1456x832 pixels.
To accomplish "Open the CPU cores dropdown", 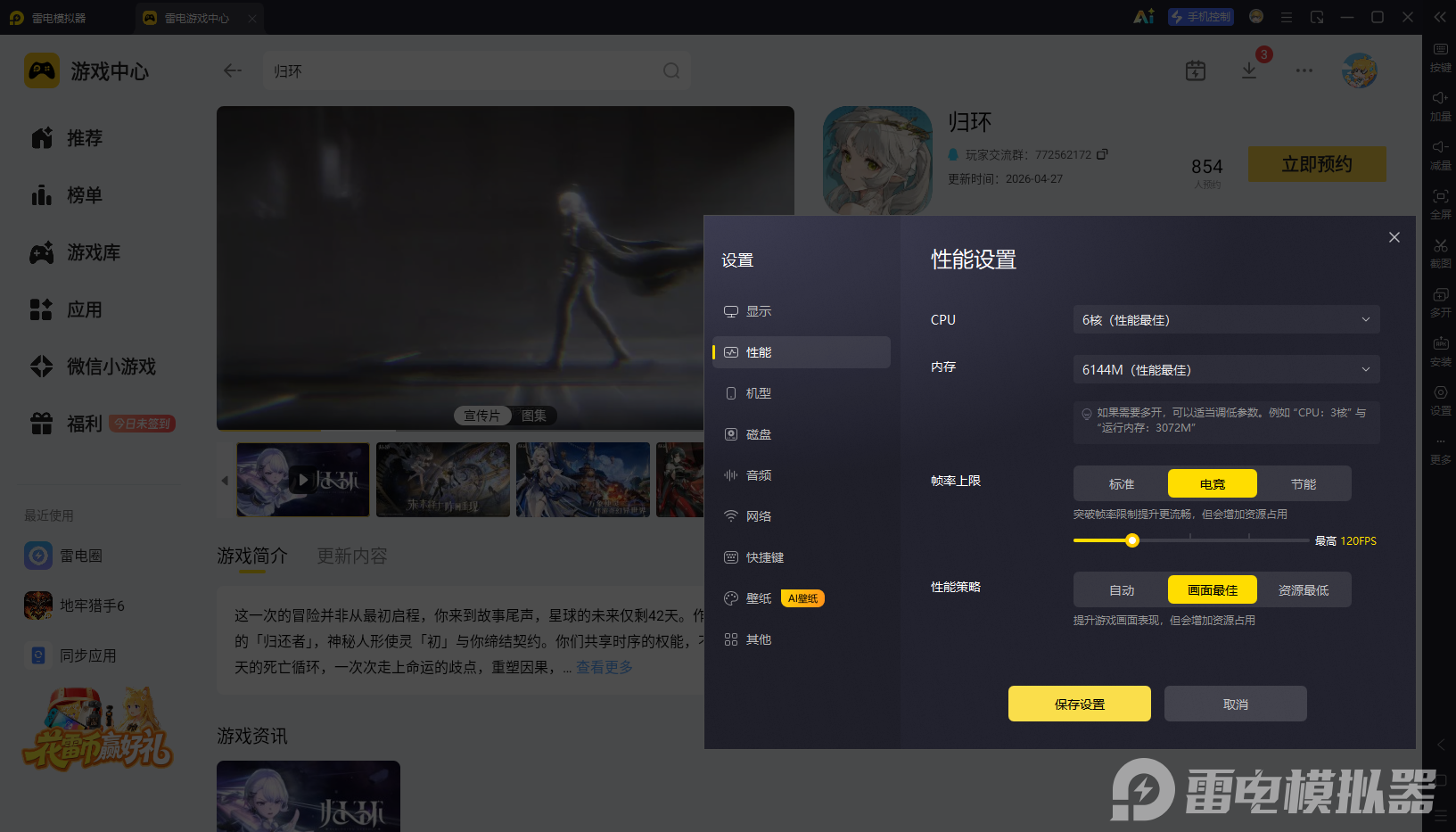I will 1226,319.
